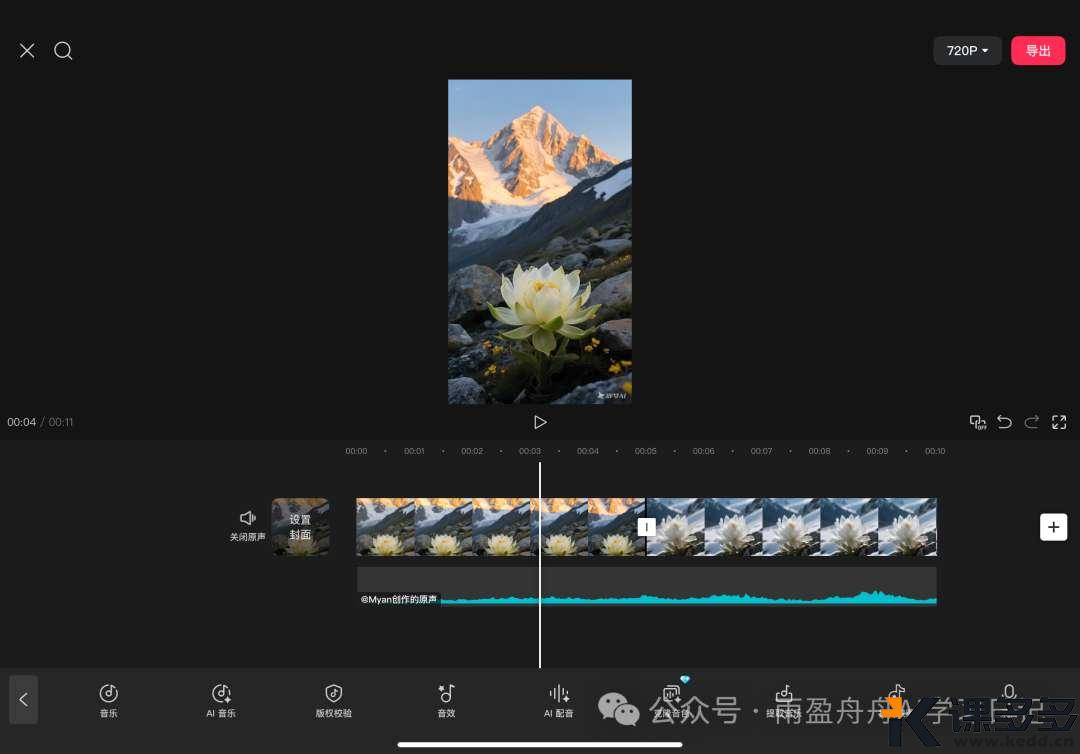Click the 00:06 mark on timeline ruler
The height and width of the screenshot is (754, 1080).
[703, 451]
